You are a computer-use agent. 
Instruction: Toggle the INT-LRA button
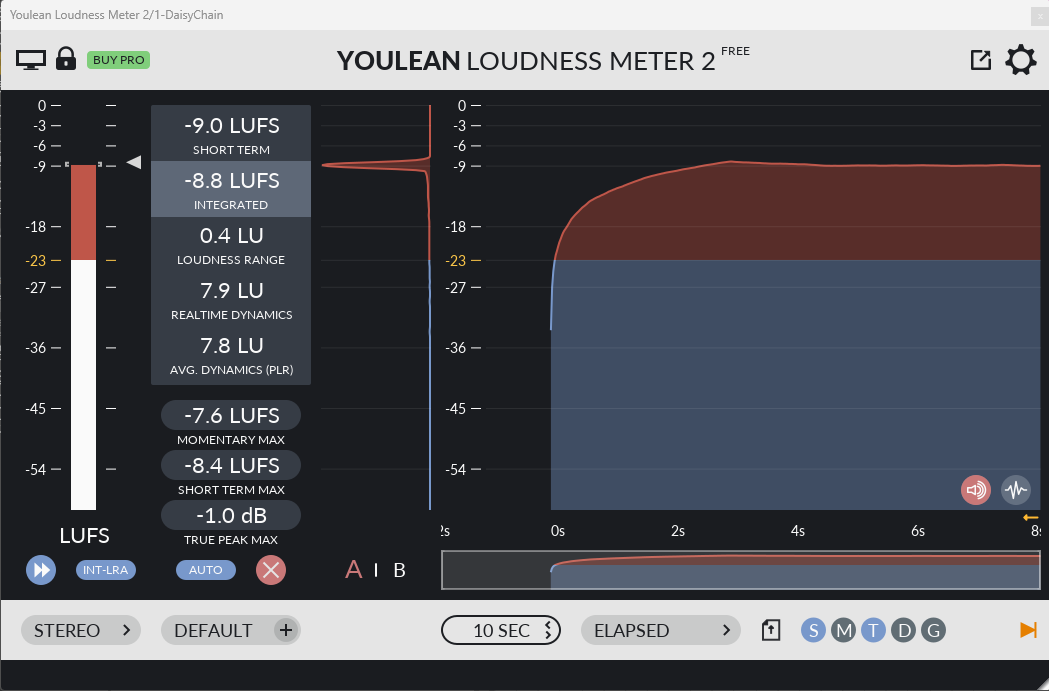tap(106, 570)
